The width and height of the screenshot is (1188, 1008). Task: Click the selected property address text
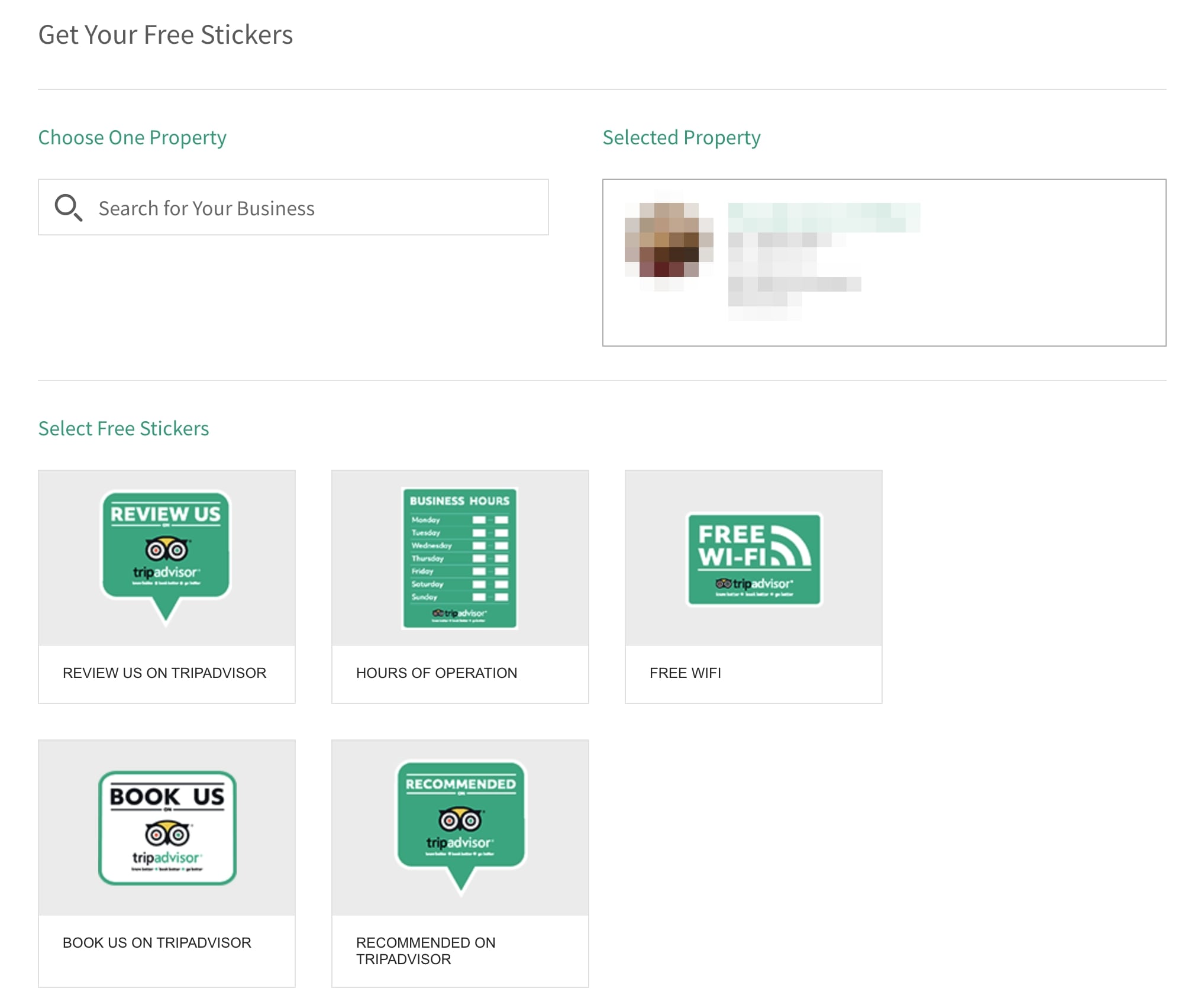tap(795, 277)
